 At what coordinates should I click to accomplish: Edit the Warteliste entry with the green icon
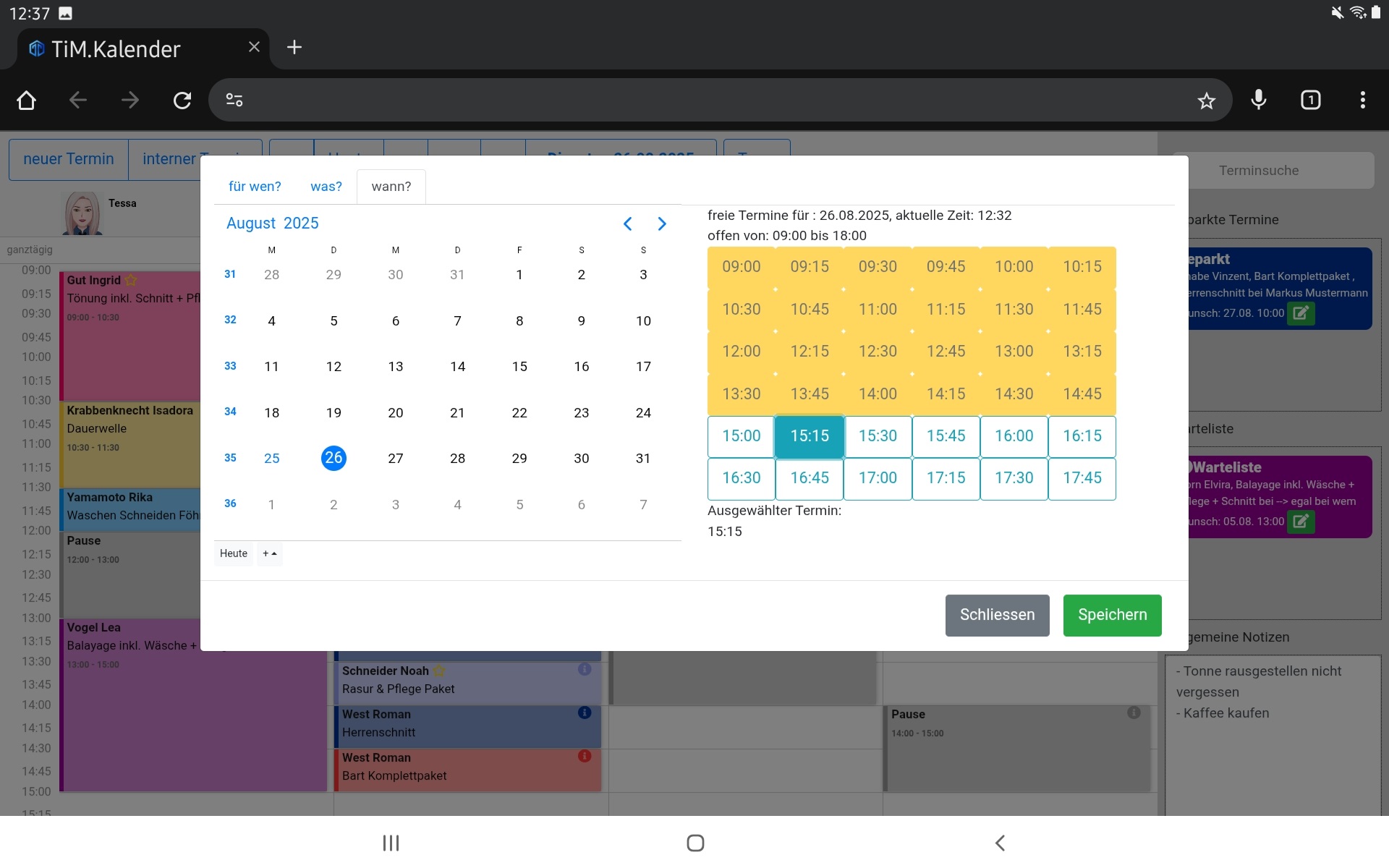pos(1300,522)
